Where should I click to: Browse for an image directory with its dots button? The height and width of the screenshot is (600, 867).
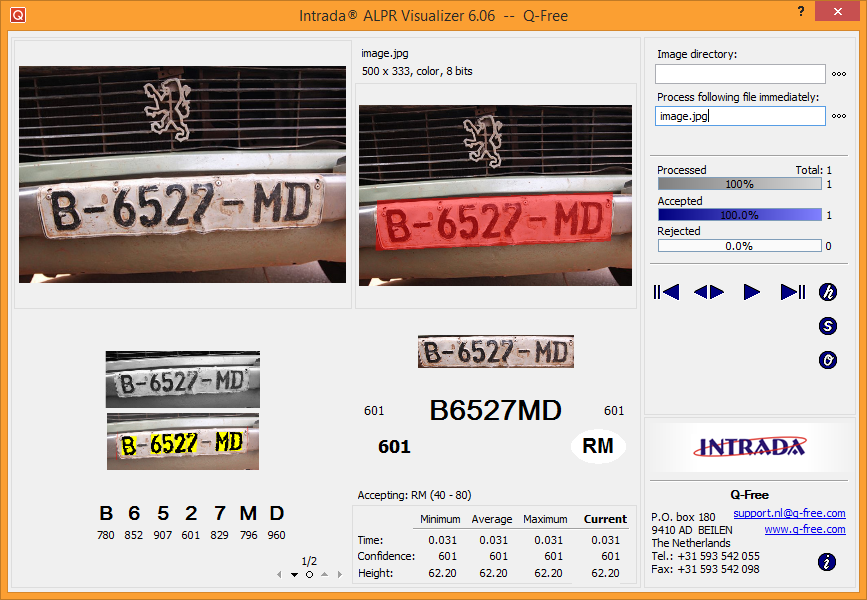tap(839, 74)
